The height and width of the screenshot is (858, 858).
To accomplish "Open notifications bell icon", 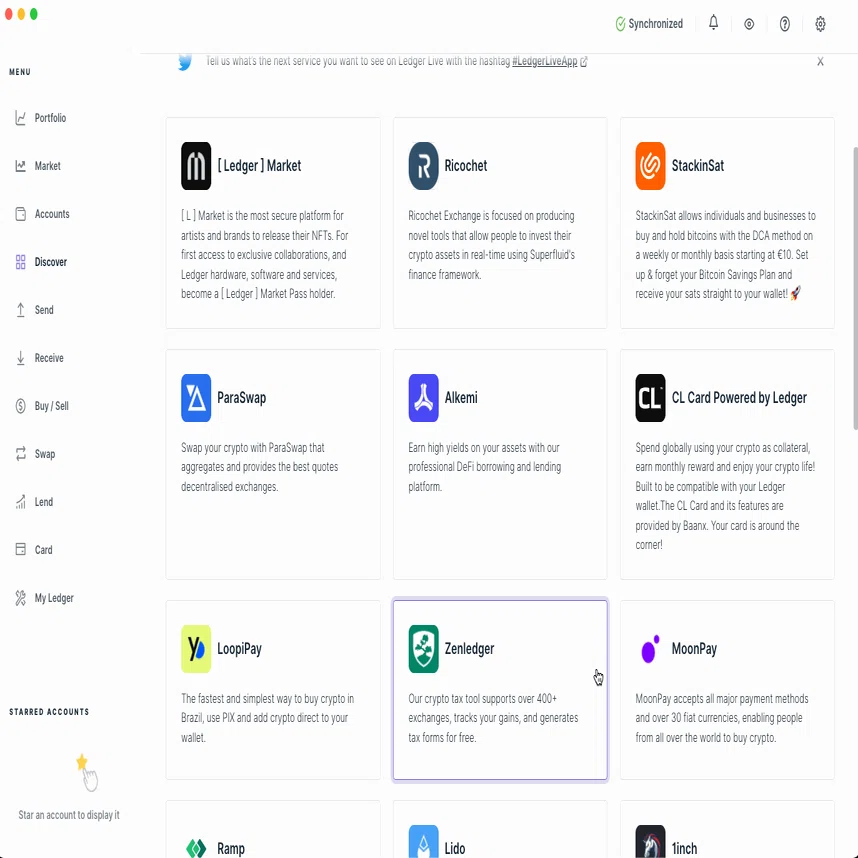I will point(713,23).
